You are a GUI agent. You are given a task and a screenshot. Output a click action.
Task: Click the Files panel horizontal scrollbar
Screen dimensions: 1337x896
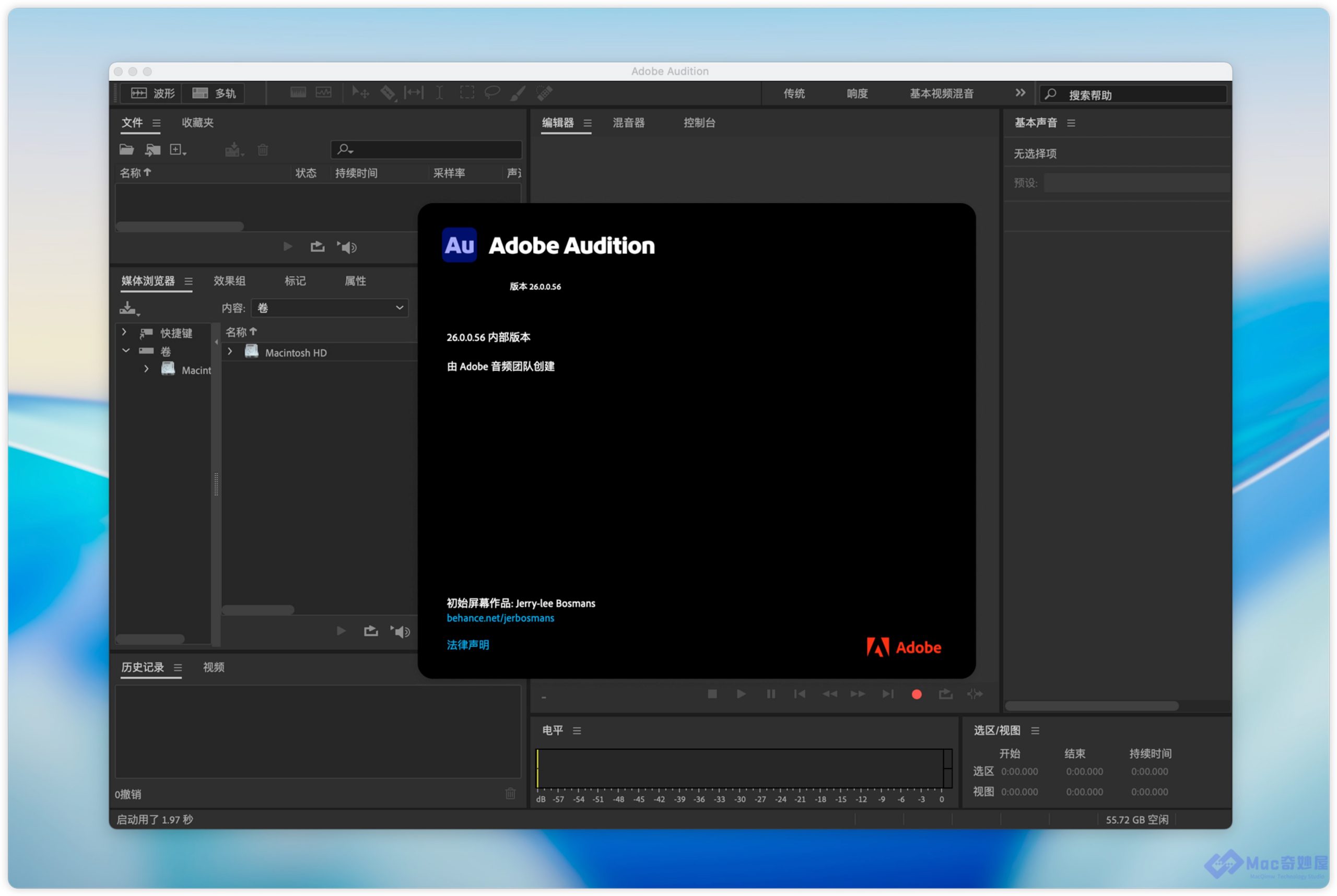pos(180,226)
